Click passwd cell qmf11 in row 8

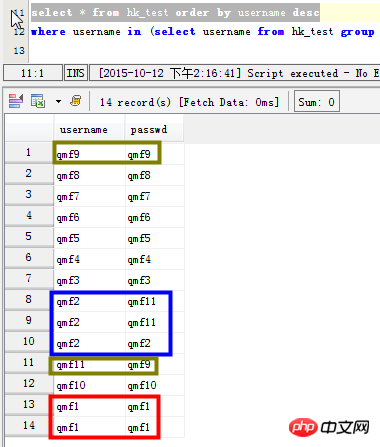(x=155, y=301)
